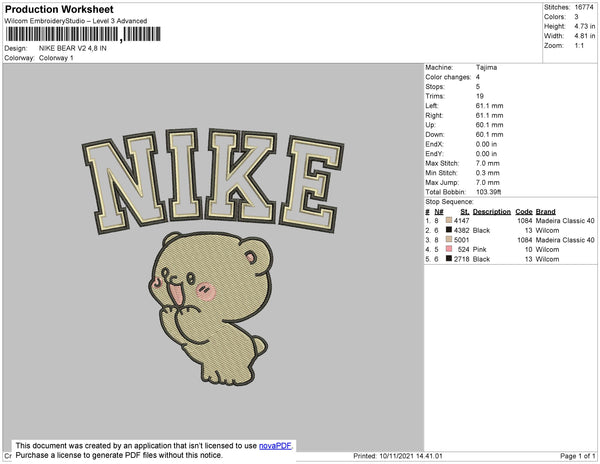This screenshot has height=464, width=600.
Task: Click the min stitch value '0.3 mm'
Action: tap(488, 173)
